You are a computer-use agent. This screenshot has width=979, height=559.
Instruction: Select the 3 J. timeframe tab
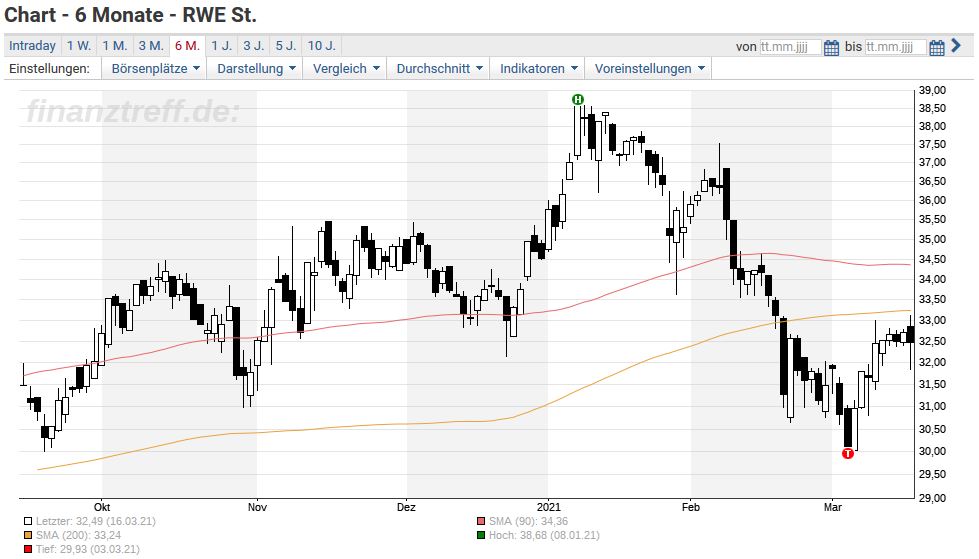(253, 46)
